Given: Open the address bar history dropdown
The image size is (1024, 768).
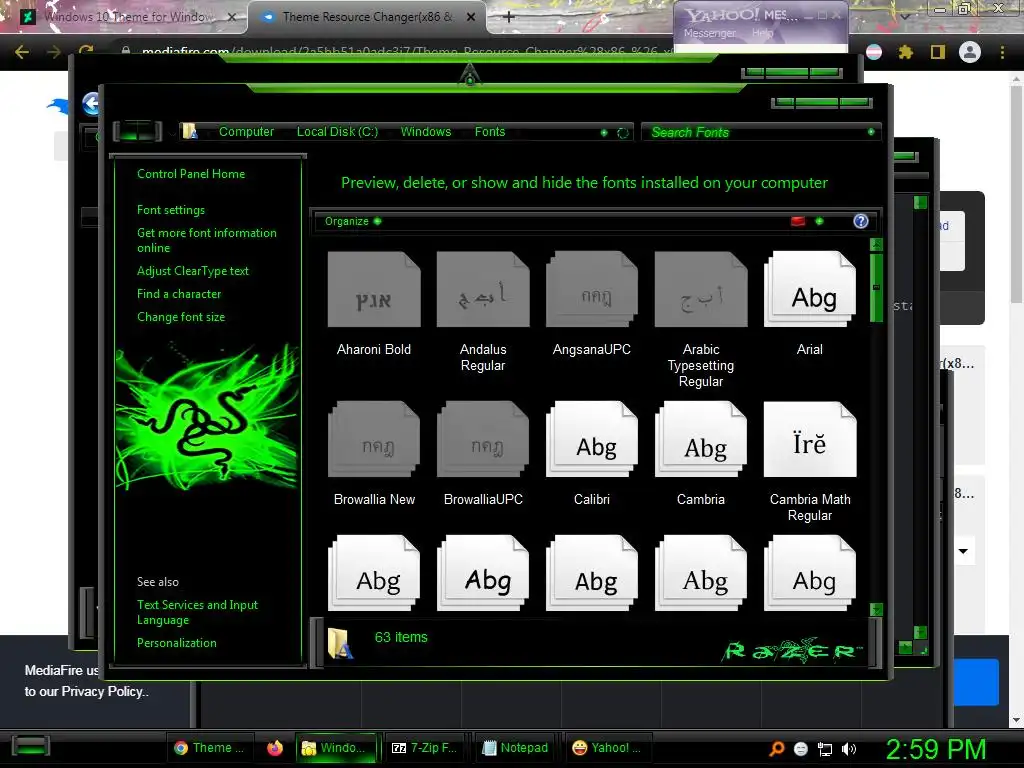Looking at the screenshot, I should 604,133.
